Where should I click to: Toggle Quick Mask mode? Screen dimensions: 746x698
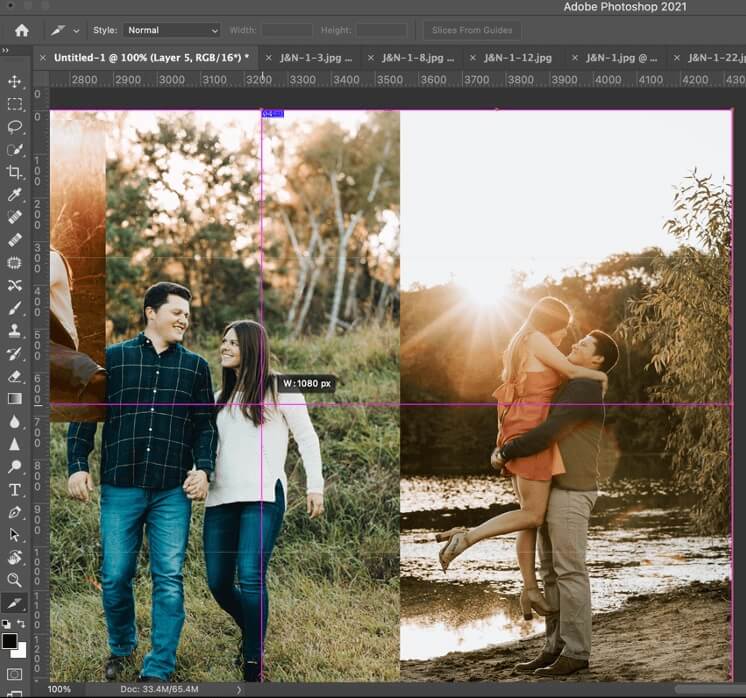[15, 674]
